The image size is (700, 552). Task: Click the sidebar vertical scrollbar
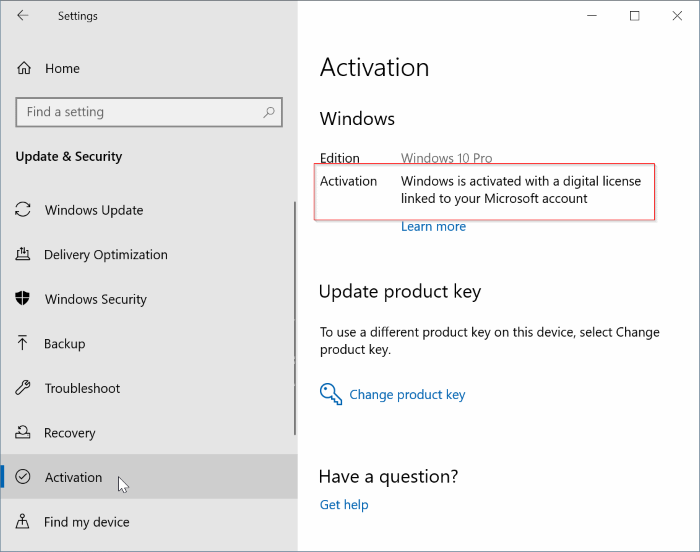[295, 318]
